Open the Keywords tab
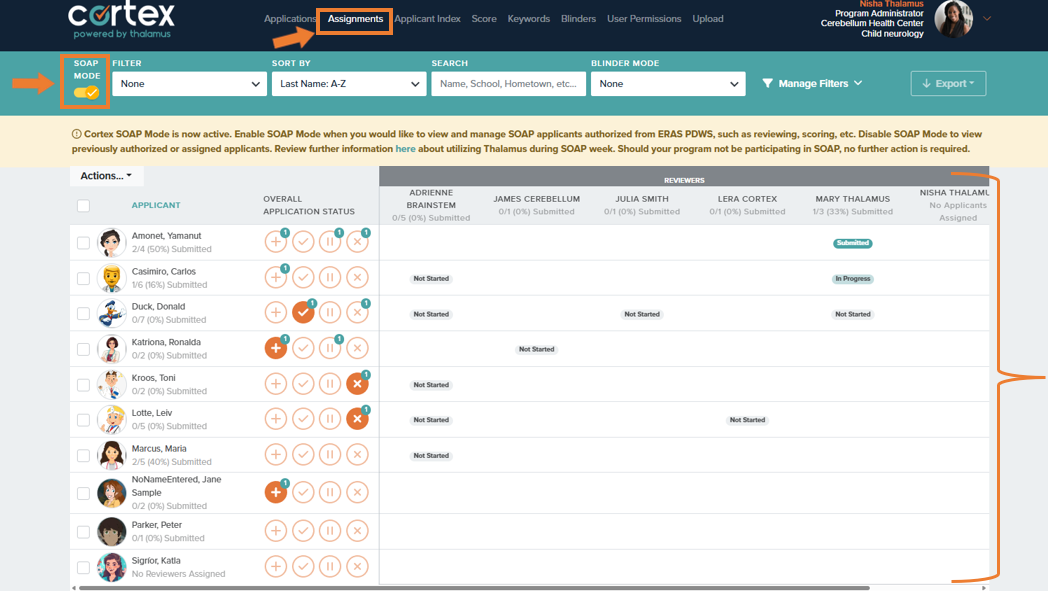 pos(529,19)
